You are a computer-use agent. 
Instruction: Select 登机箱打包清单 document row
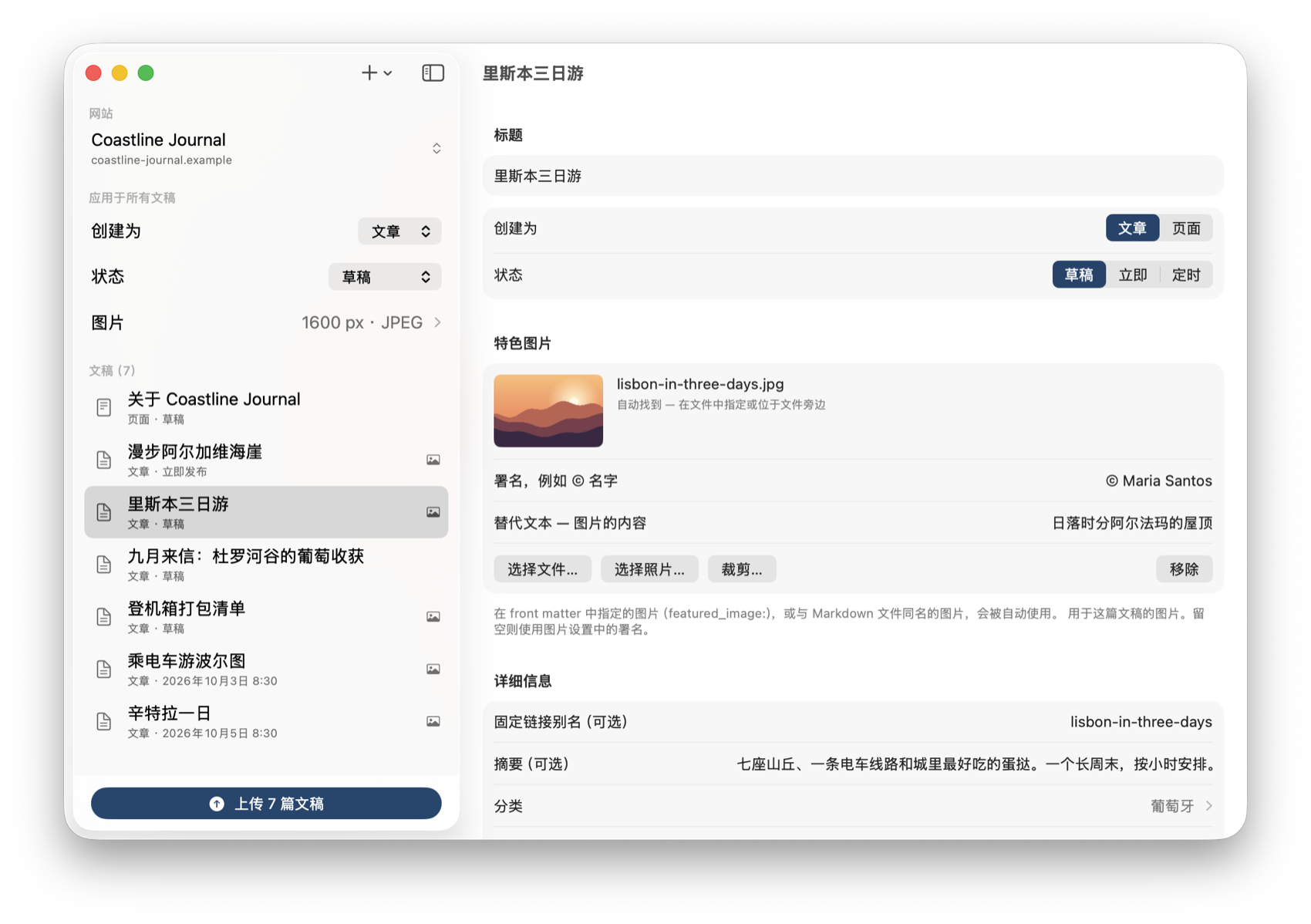(266, 617)
